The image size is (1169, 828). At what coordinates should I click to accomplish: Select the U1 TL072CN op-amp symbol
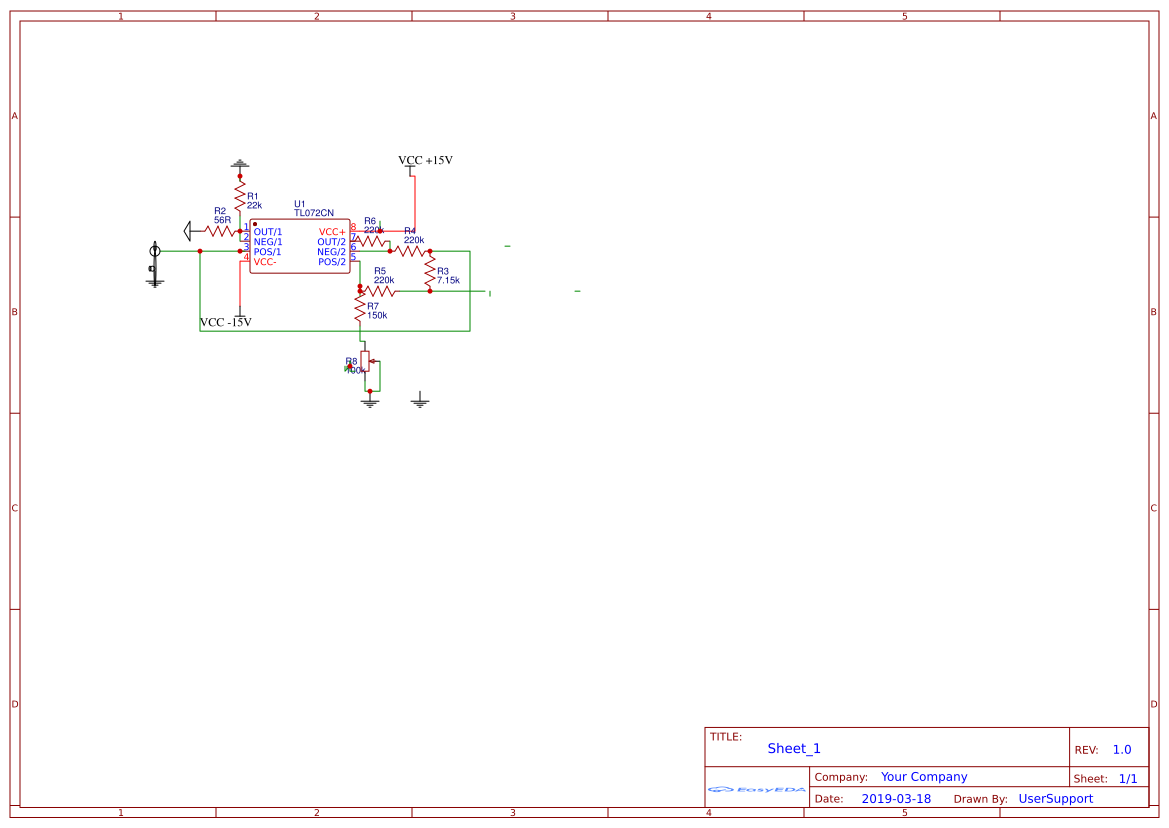click(300, 245)
